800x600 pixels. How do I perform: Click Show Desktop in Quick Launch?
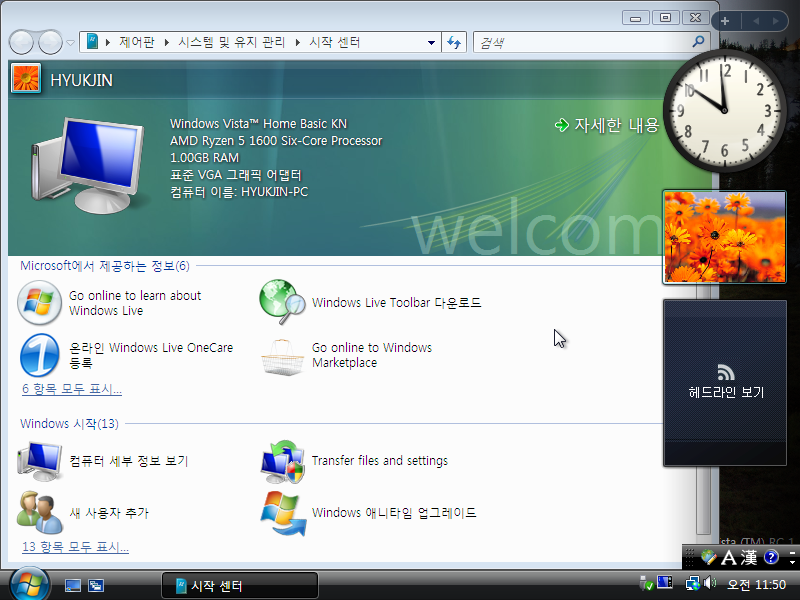(73, 585)
